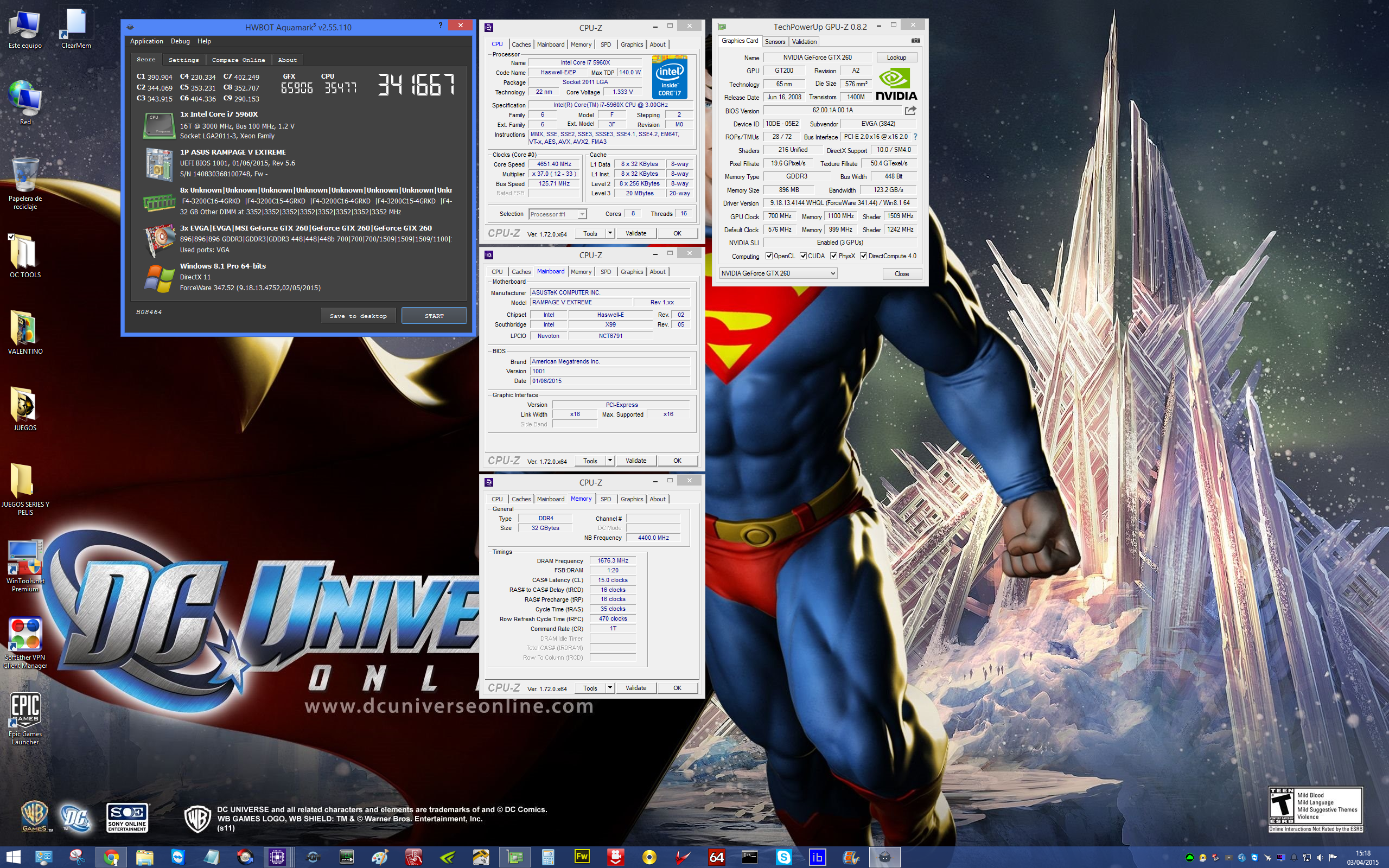Open the JUEGOS folder on desktop
Screen dimensions: 1389x868
point(24,409)
